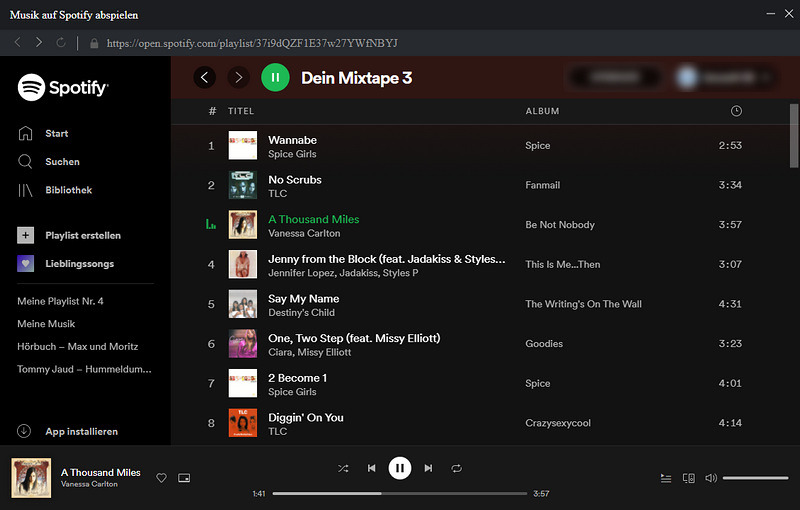Image resolution: width=800 pixels, height=510 pixels.
Task: Open connect to a device icon
Action: 689,478
